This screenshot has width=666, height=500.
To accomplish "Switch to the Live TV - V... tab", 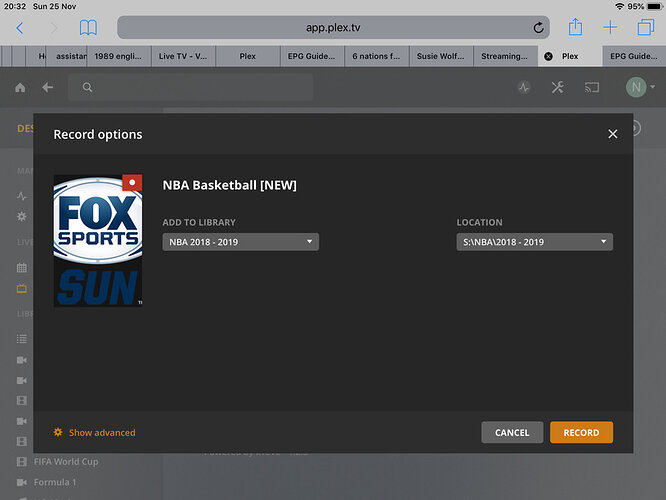I will point(183,56).
